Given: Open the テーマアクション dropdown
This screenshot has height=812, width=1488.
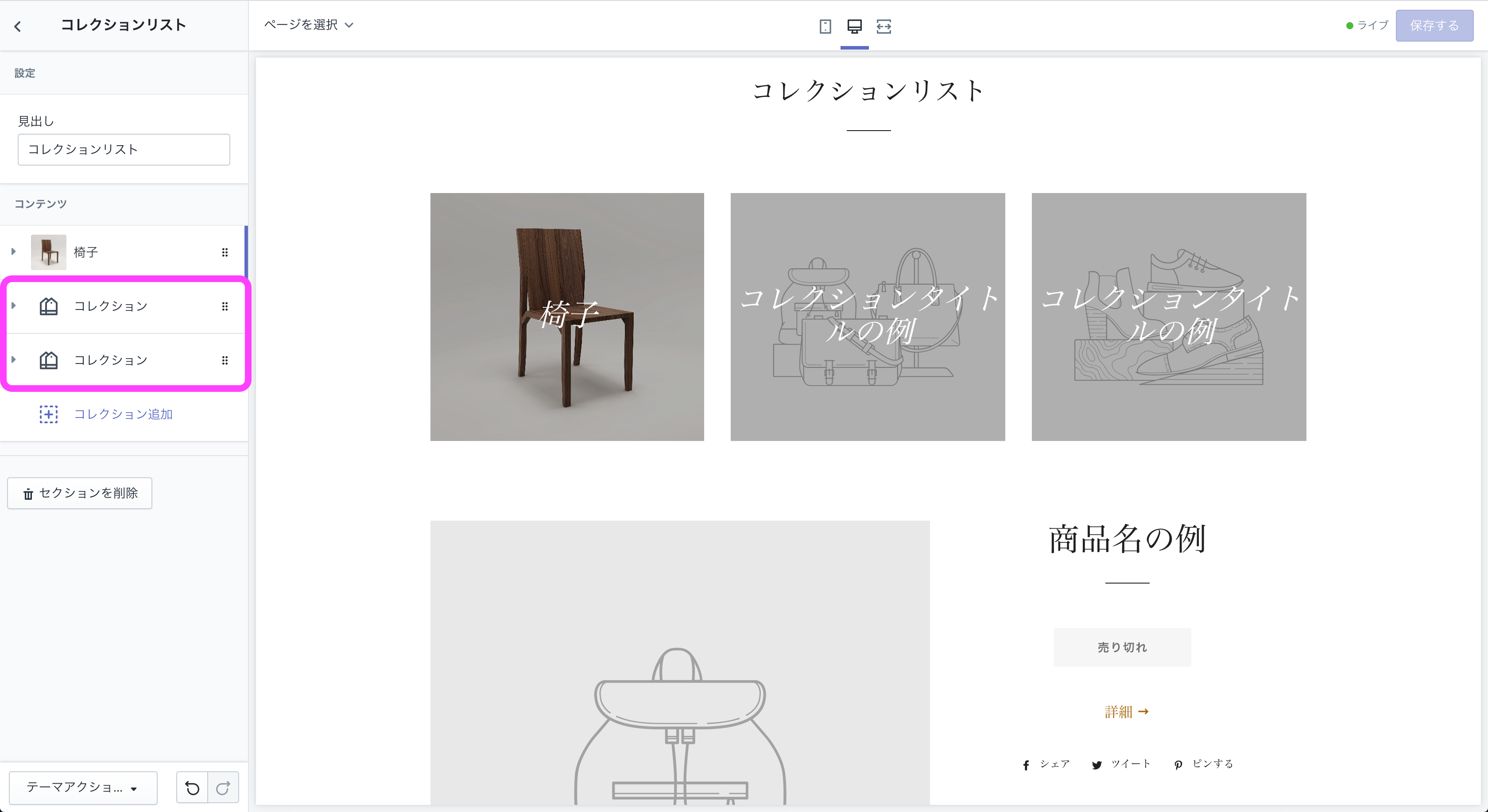Looking at the screenshot, I should (x=83, y=787).
